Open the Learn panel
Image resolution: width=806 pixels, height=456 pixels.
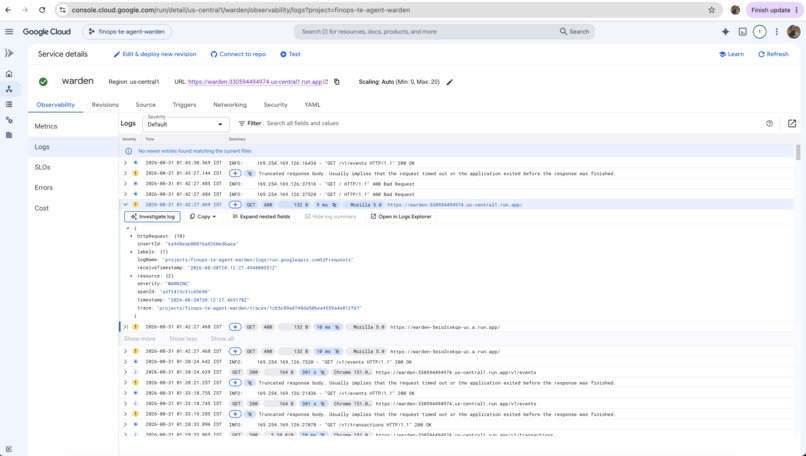click(731, 54)
